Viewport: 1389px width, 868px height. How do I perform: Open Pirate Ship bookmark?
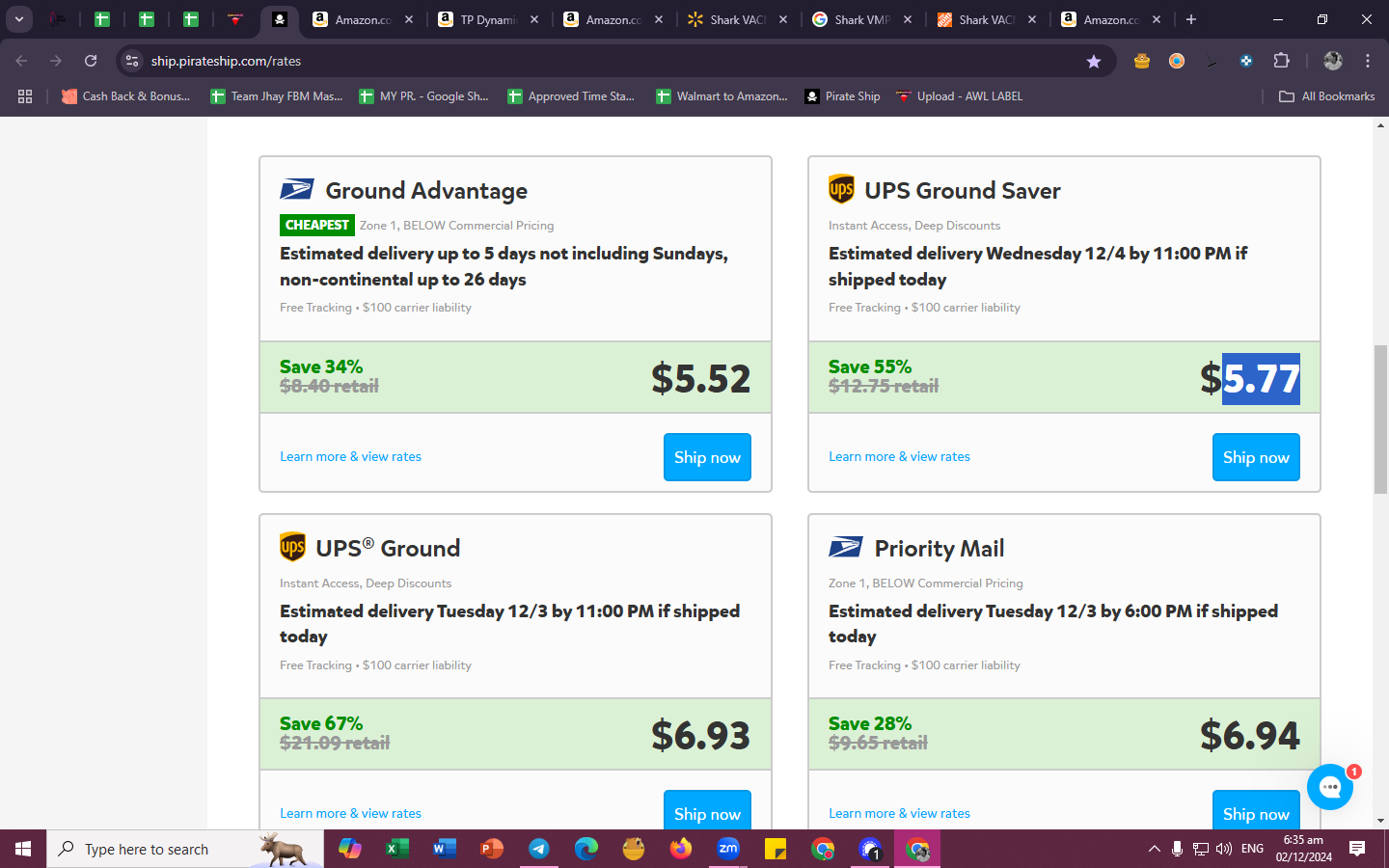[x=842, y=96]
